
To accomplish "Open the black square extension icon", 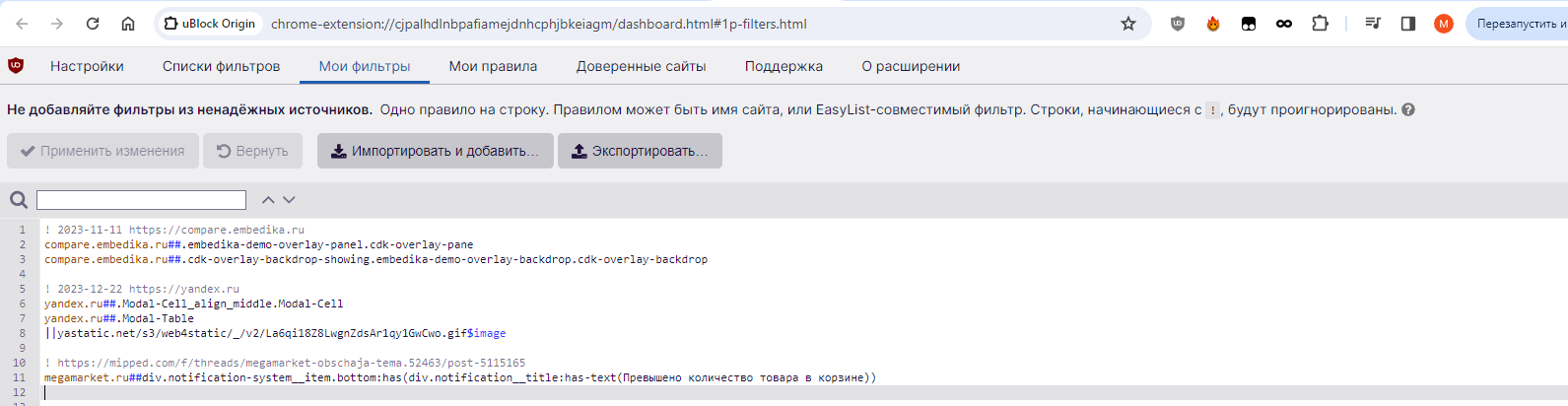I will 1249,24.
